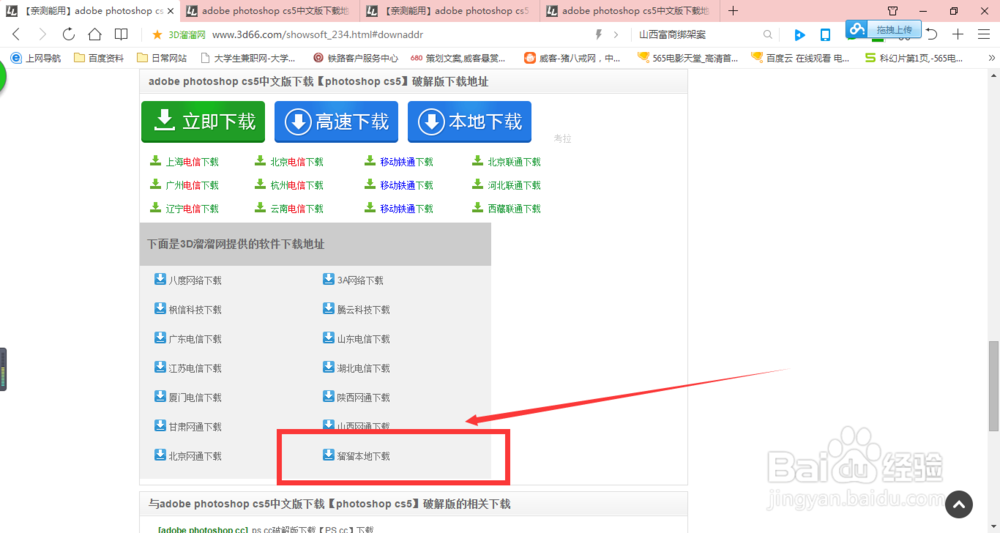Screen dimensions: 1000x533
Task: Open the 铁路客户服务中心 bookmark
Action: pos(355,58)
